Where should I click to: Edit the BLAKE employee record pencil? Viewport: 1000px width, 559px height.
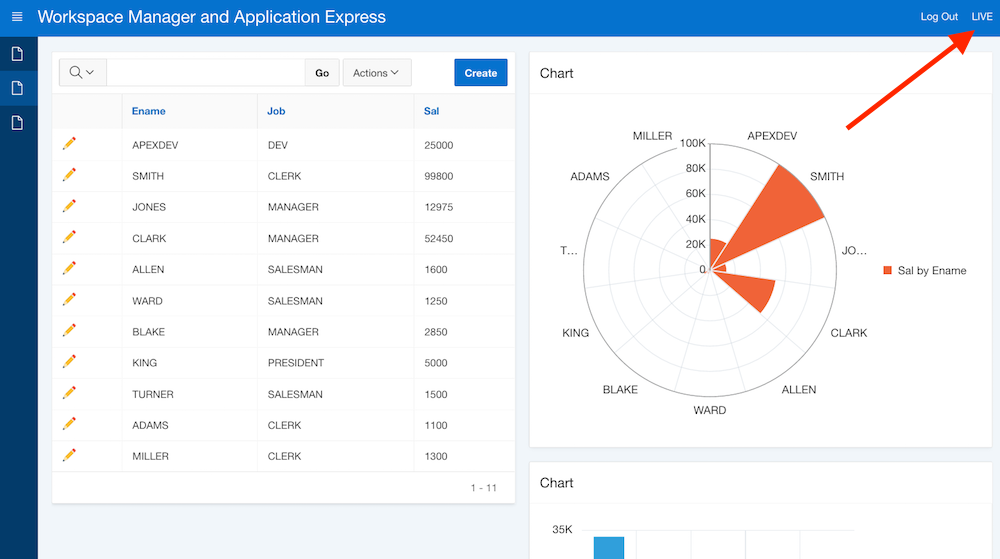pos(69,331)
